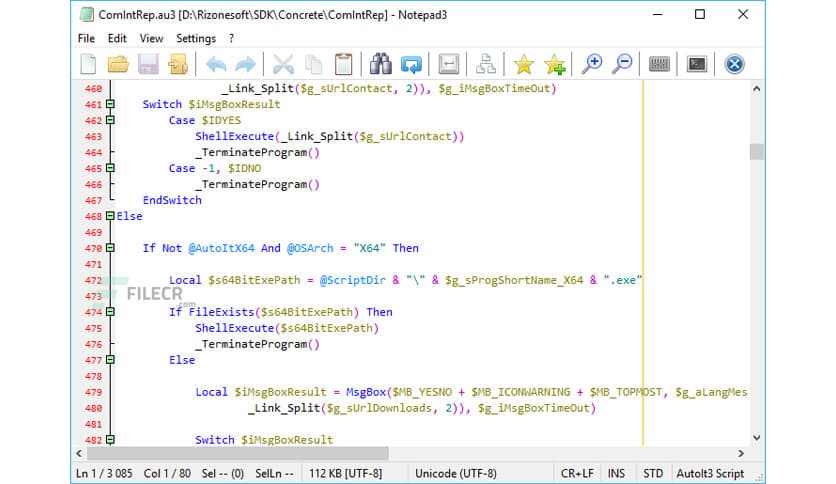Click the vertical scrollbar thumb
This screenshot has height=484, width=836.
coord(756,151)
